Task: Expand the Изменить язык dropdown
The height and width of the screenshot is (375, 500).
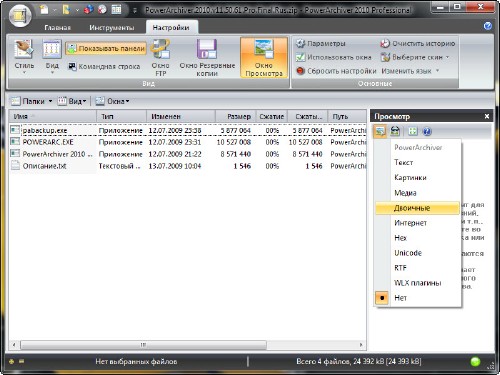Action: [410, 71]
